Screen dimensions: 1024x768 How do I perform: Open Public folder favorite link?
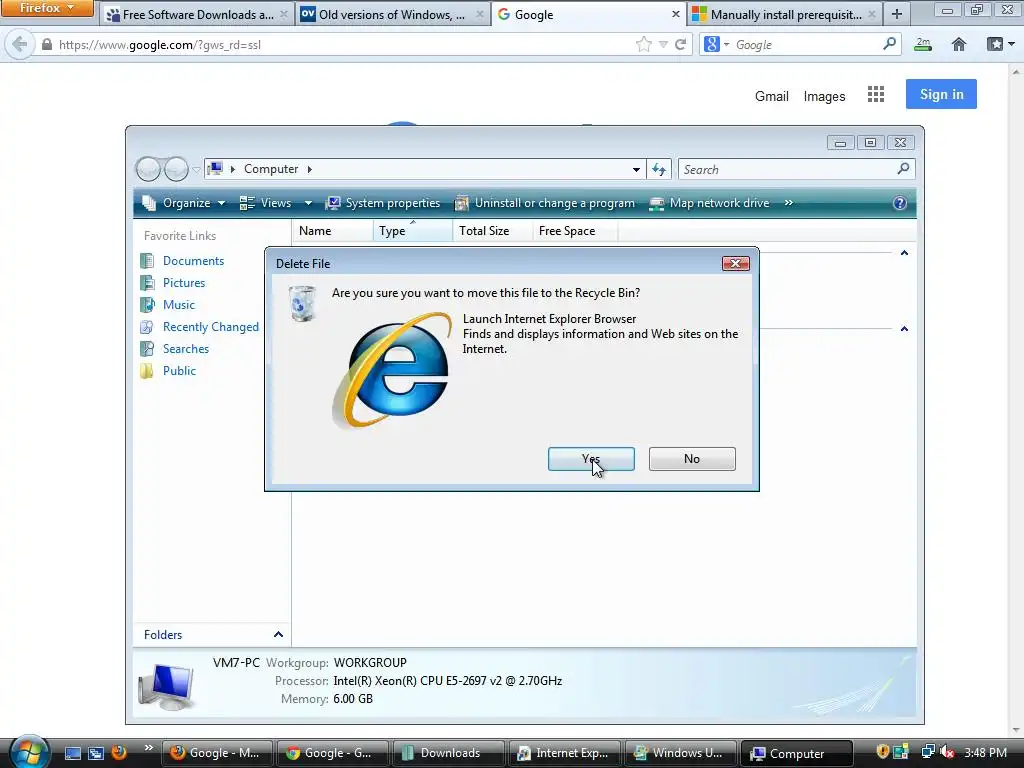tap(179, 371)
